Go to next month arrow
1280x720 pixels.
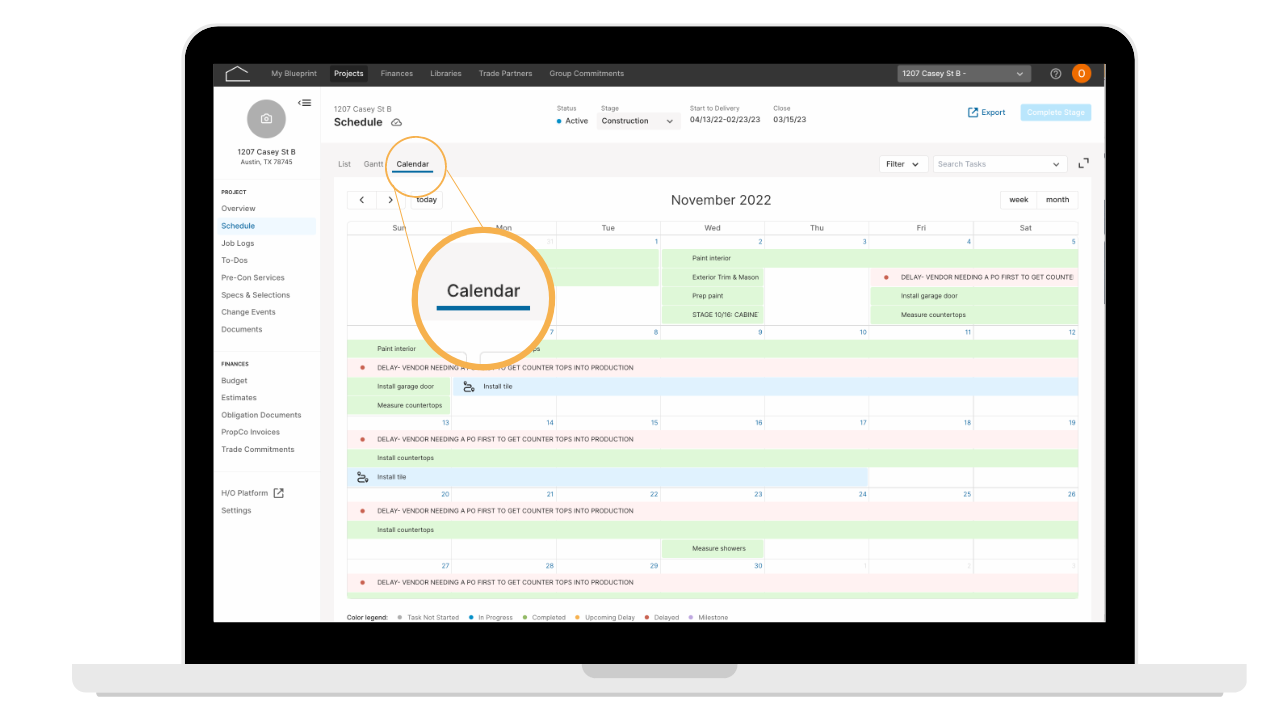click(x=390, y=200)
